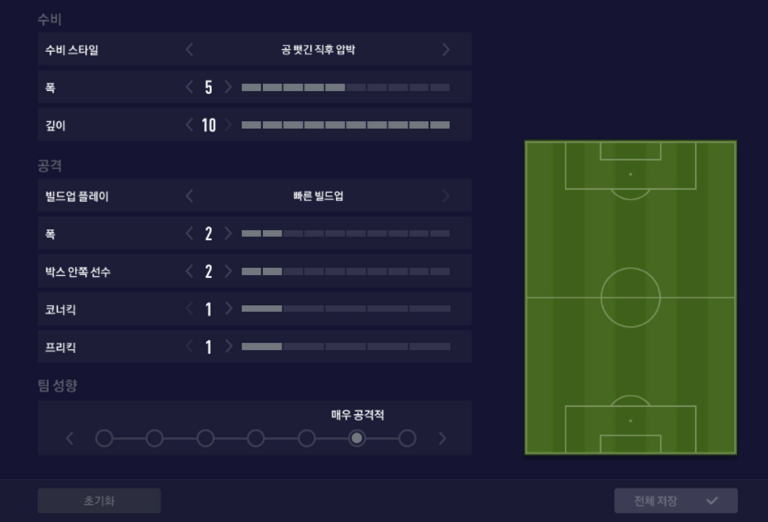
Task: Select the first 팀 성향 circle
Action: (104, 438)
